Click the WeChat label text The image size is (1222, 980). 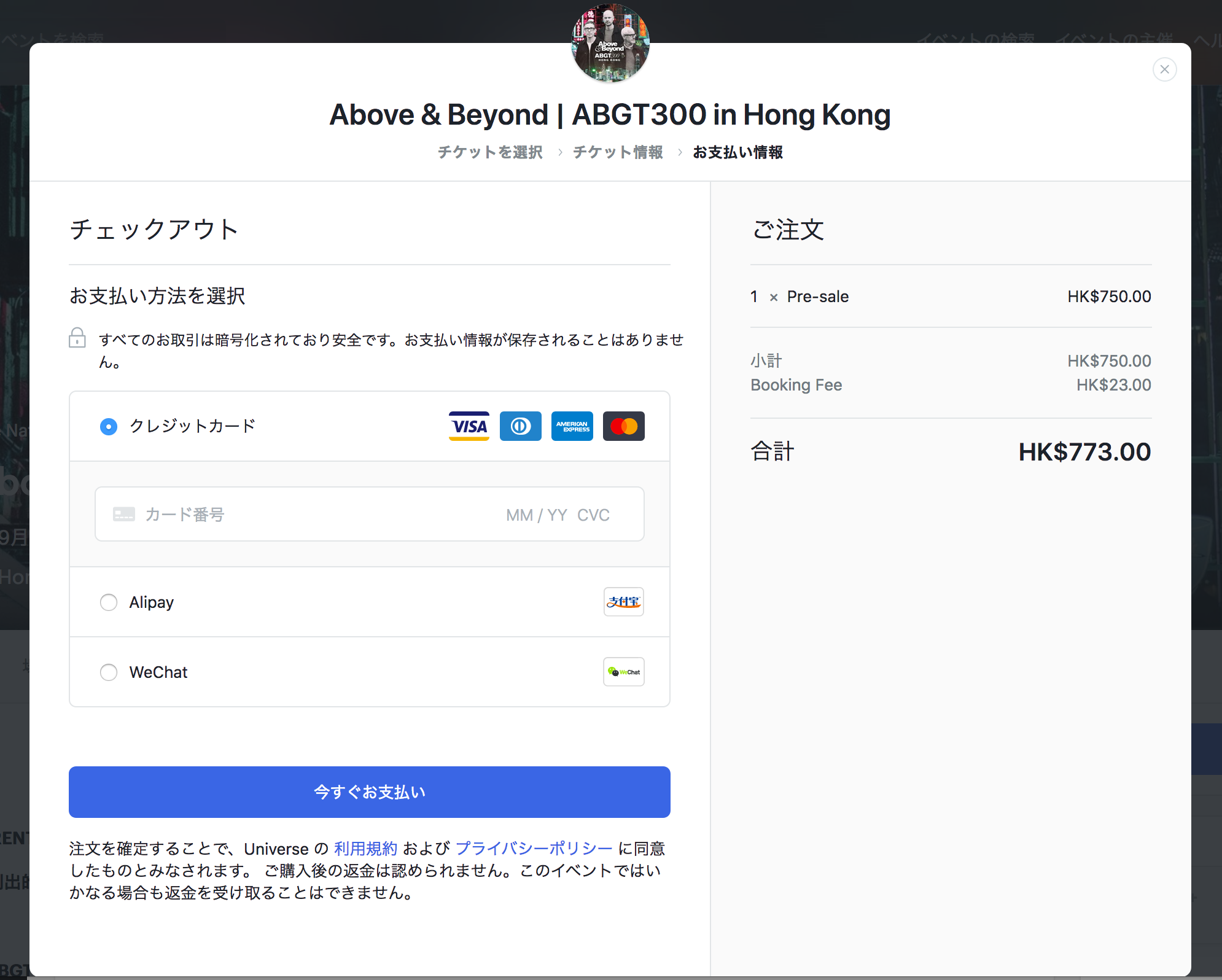(x=158, y=672)
